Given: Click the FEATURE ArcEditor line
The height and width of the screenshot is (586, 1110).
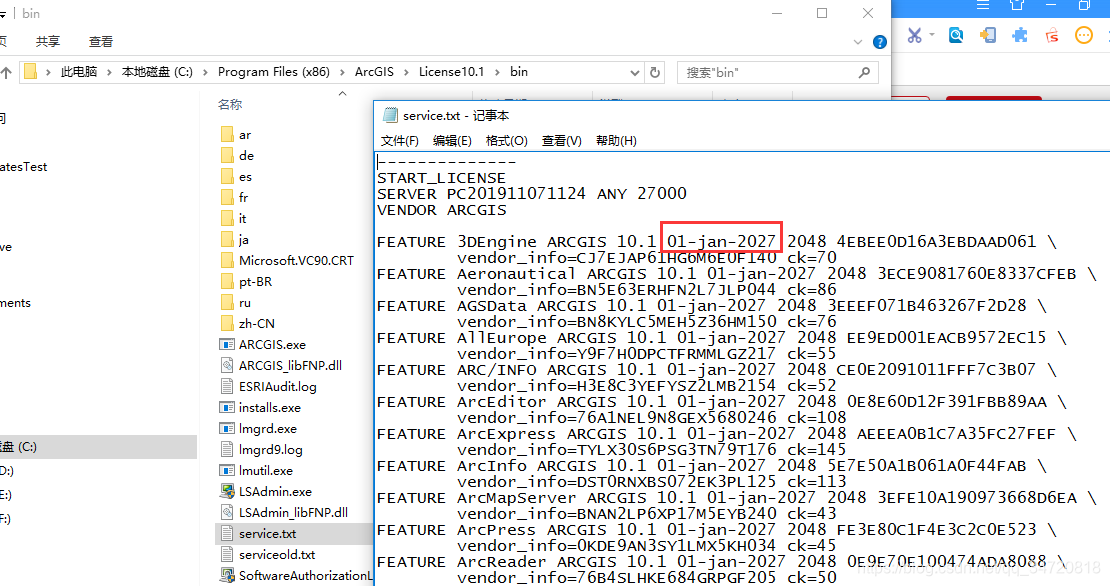Looking at the screenshot, I should point(721,402).
